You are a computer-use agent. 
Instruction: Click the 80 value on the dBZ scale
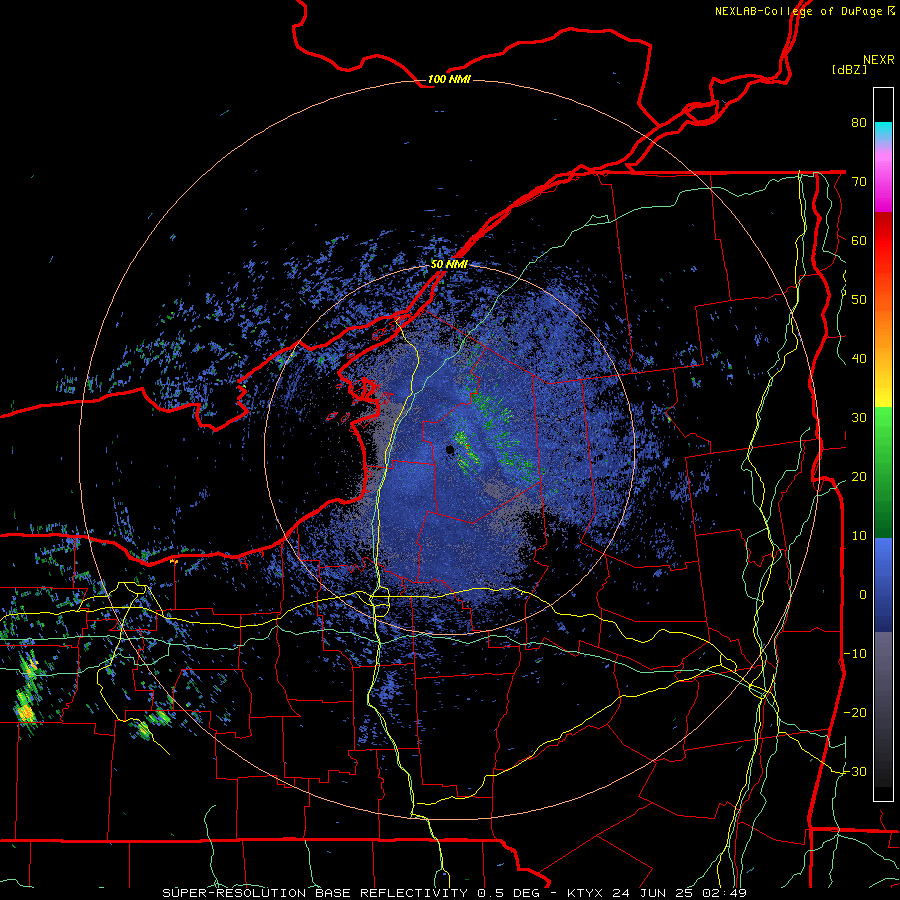tap(859, 123)
